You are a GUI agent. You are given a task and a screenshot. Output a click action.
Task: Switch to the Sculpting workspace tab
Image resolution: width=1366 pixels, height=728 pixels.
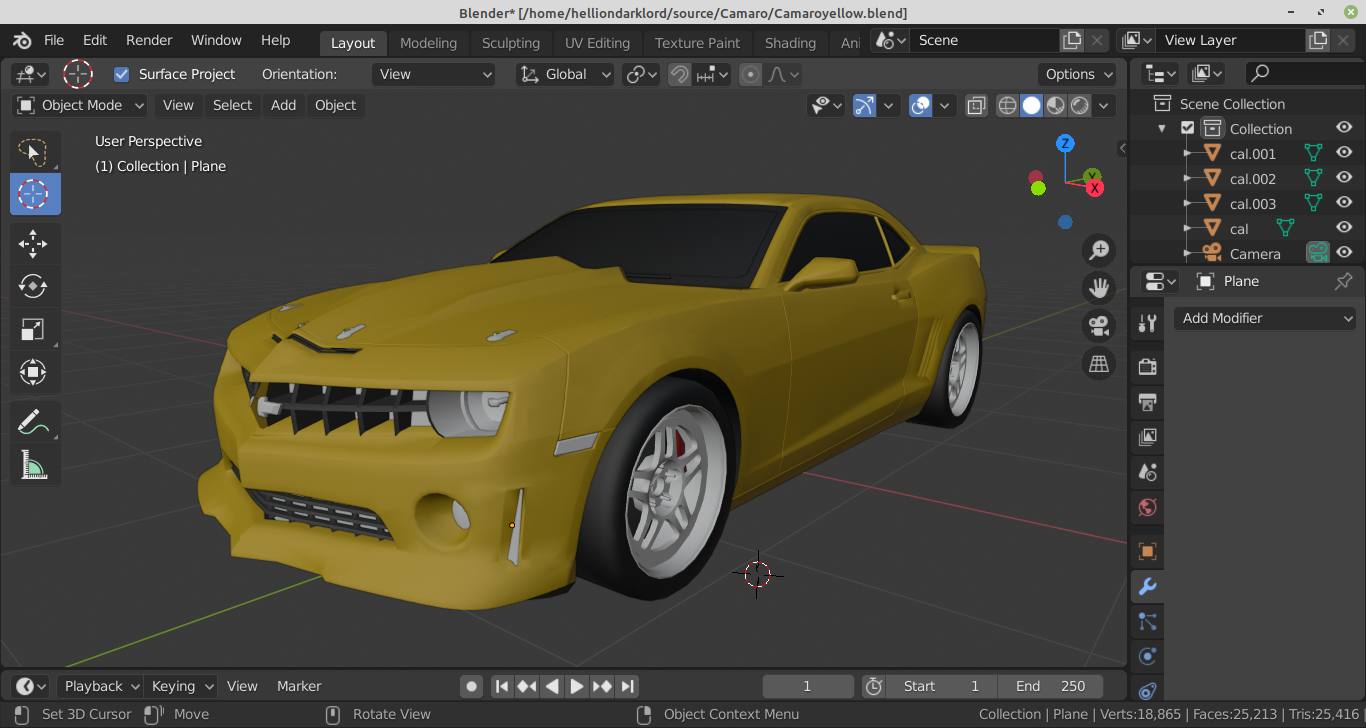510,43
